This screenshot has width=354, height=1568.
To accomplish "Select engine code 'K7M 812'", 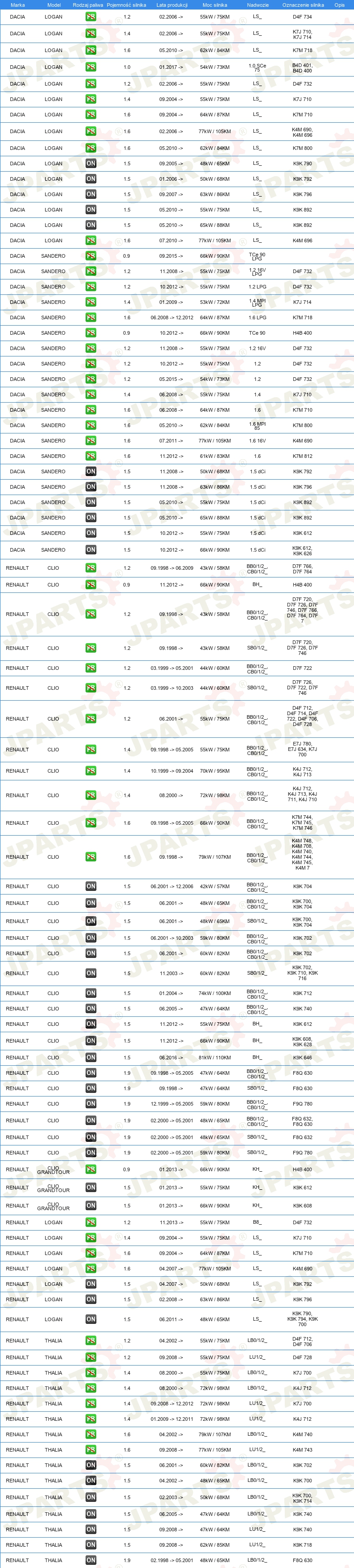I will coord(302,456).
